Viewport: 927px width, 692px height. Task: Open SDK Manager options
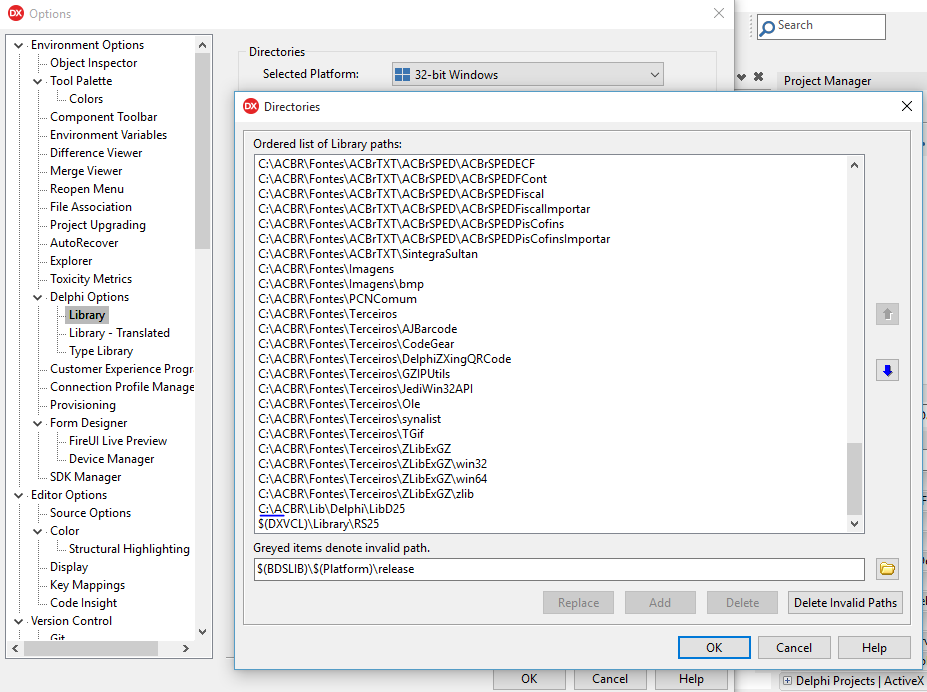pyautogui.click(x=85, y=477)
